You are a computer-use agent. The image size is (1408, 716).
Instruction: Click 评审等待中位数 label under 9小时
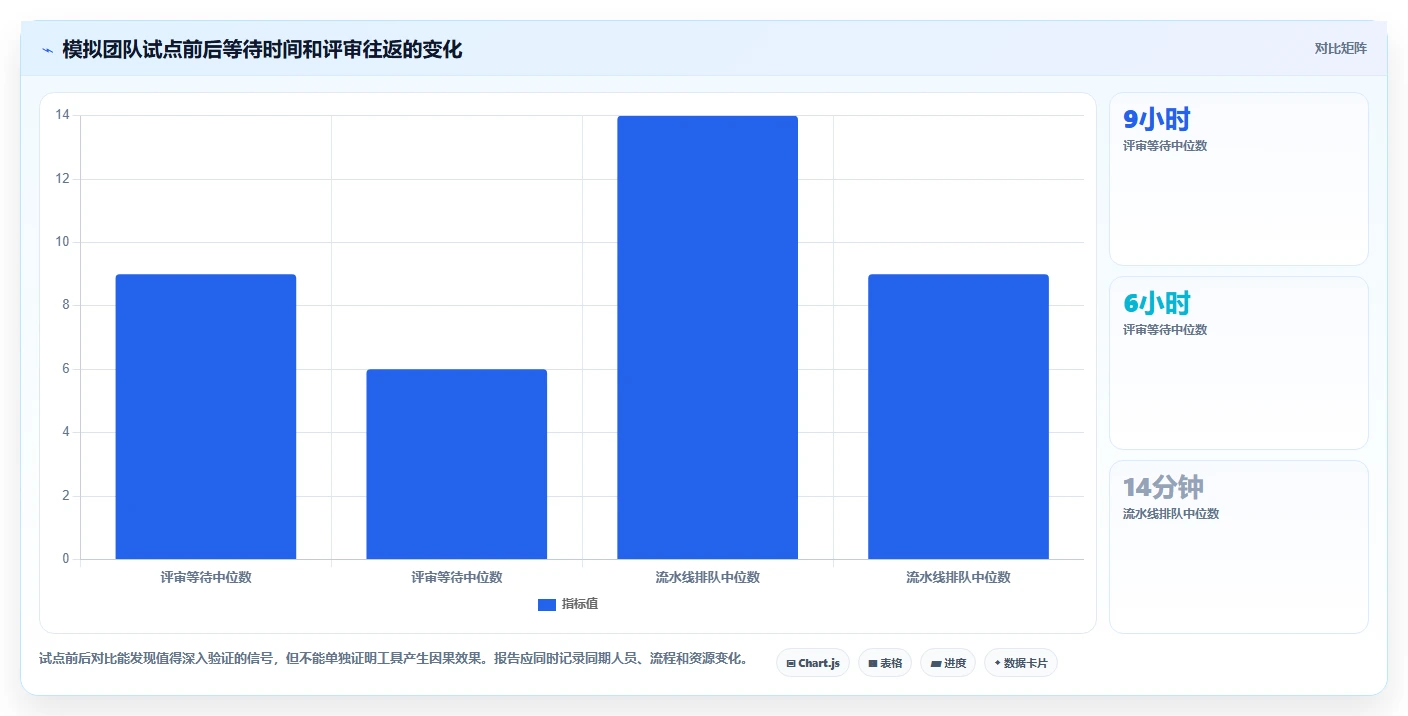tap(1165, 146)
